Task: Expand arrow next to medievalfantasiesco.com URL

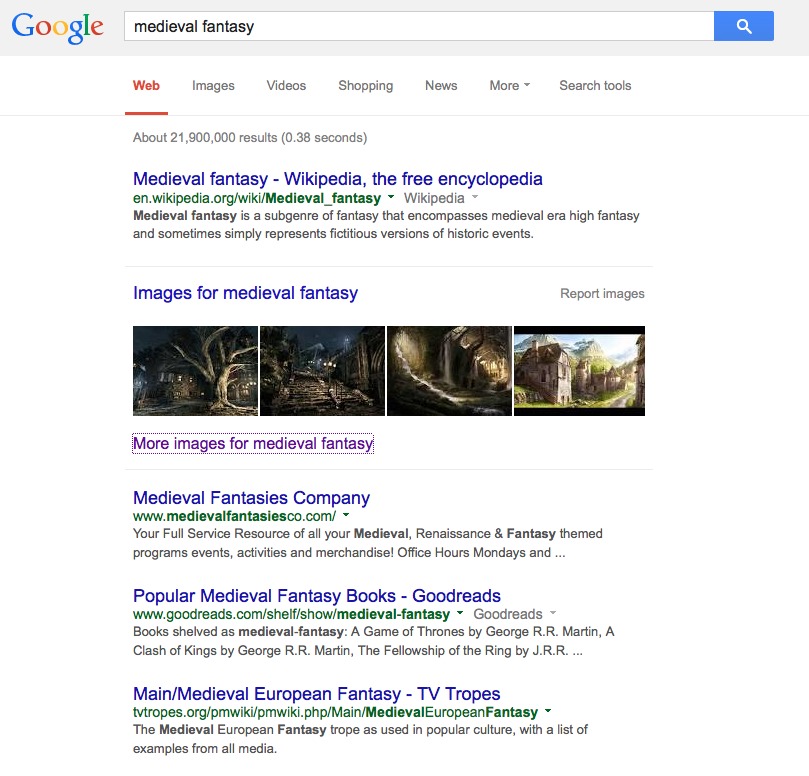Action: pyautogui.click(x=346, y=515)
